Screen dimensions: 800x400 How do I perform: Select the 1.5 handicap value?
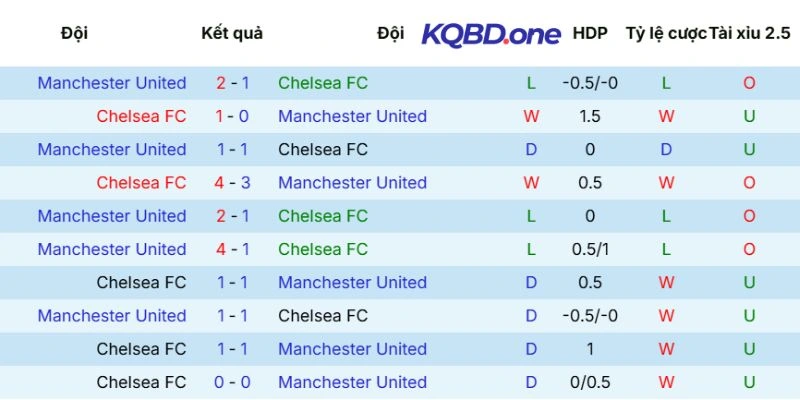[x=590, y=116]
